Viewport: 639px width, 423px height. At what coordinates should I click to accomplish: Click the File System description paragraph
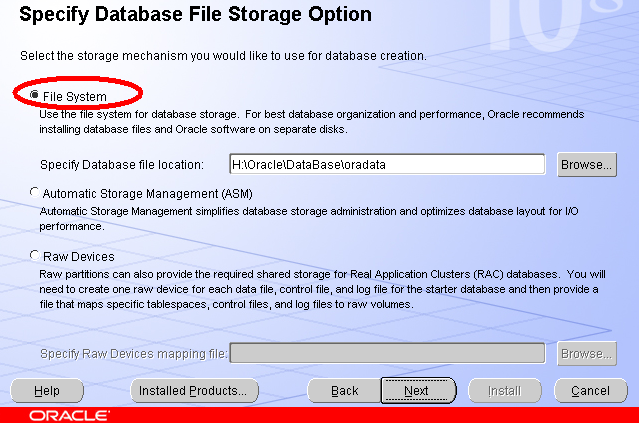312,121
